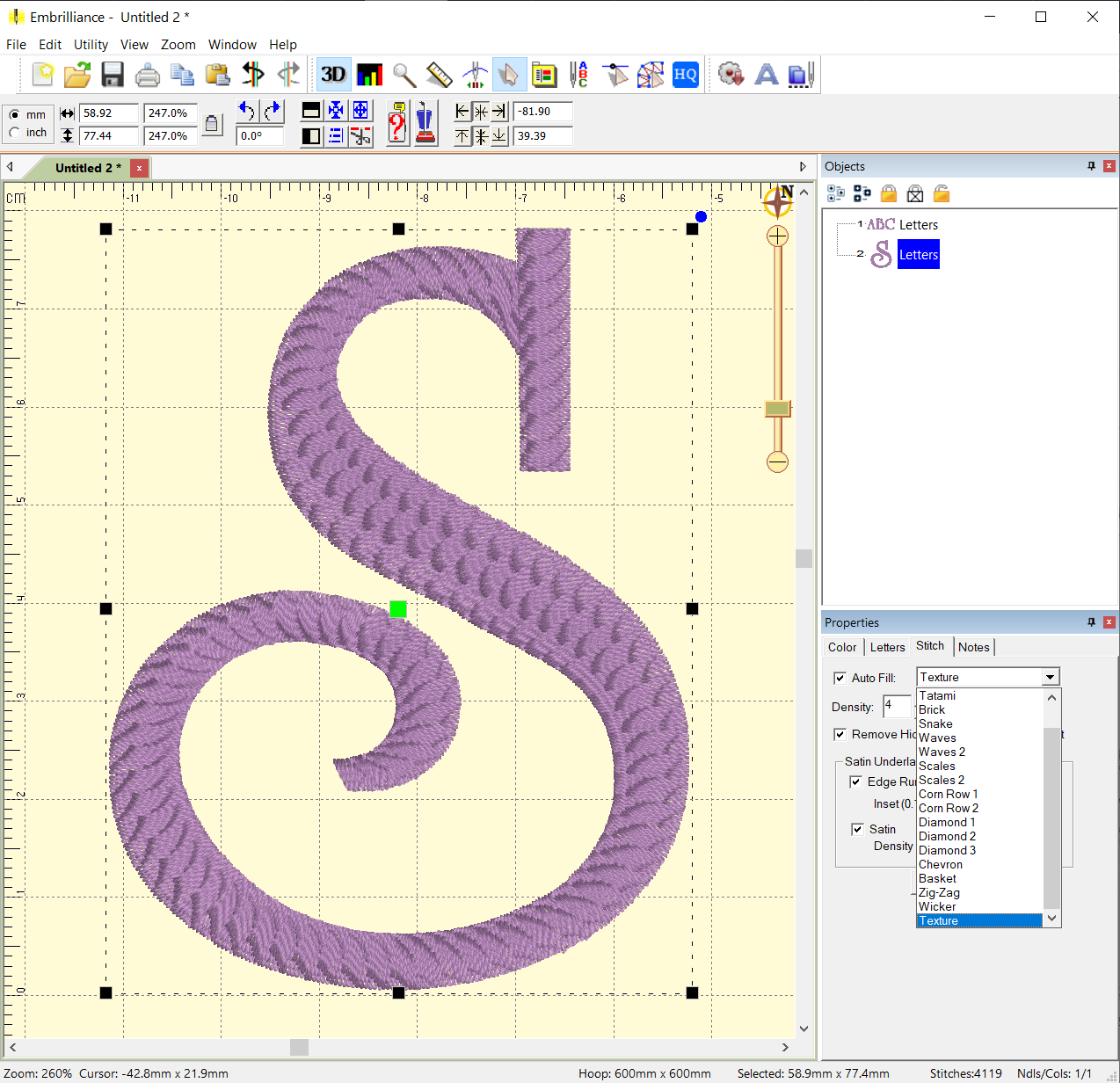Click the magnifying glass zoom tool
Viewport: 1120px width, 1083px height.
[404, 75]
